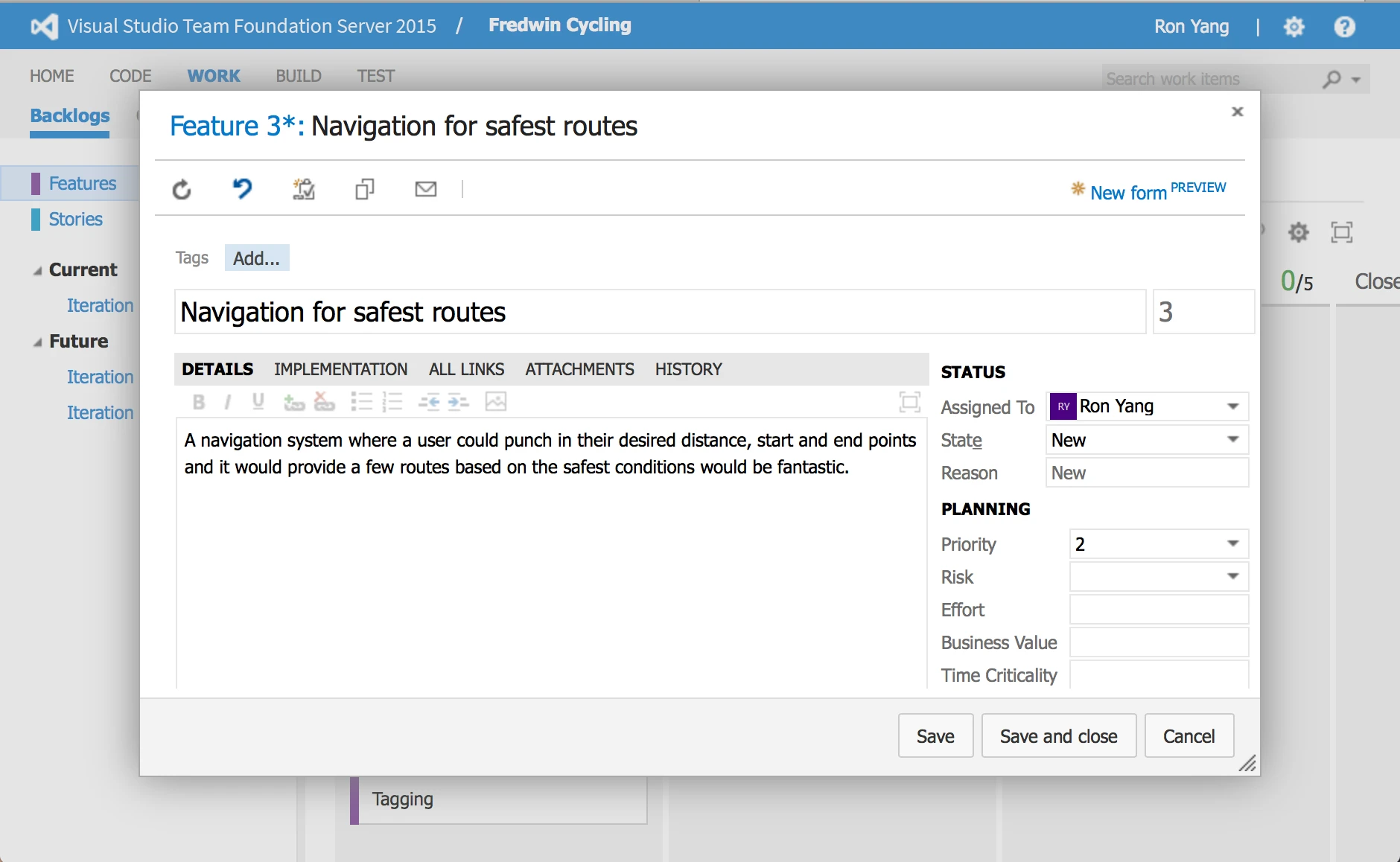
Task: Switch to the Implementation tab
Action: (x=340, y=369)
